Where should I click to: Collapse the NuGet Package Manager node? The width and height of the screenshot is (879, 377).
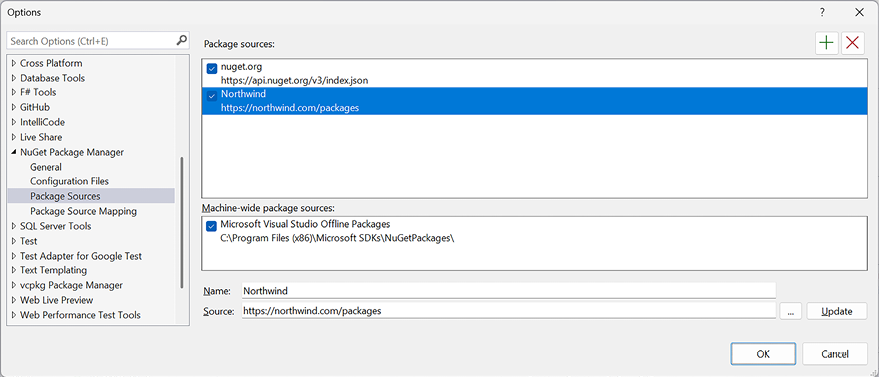coord(14,152)
